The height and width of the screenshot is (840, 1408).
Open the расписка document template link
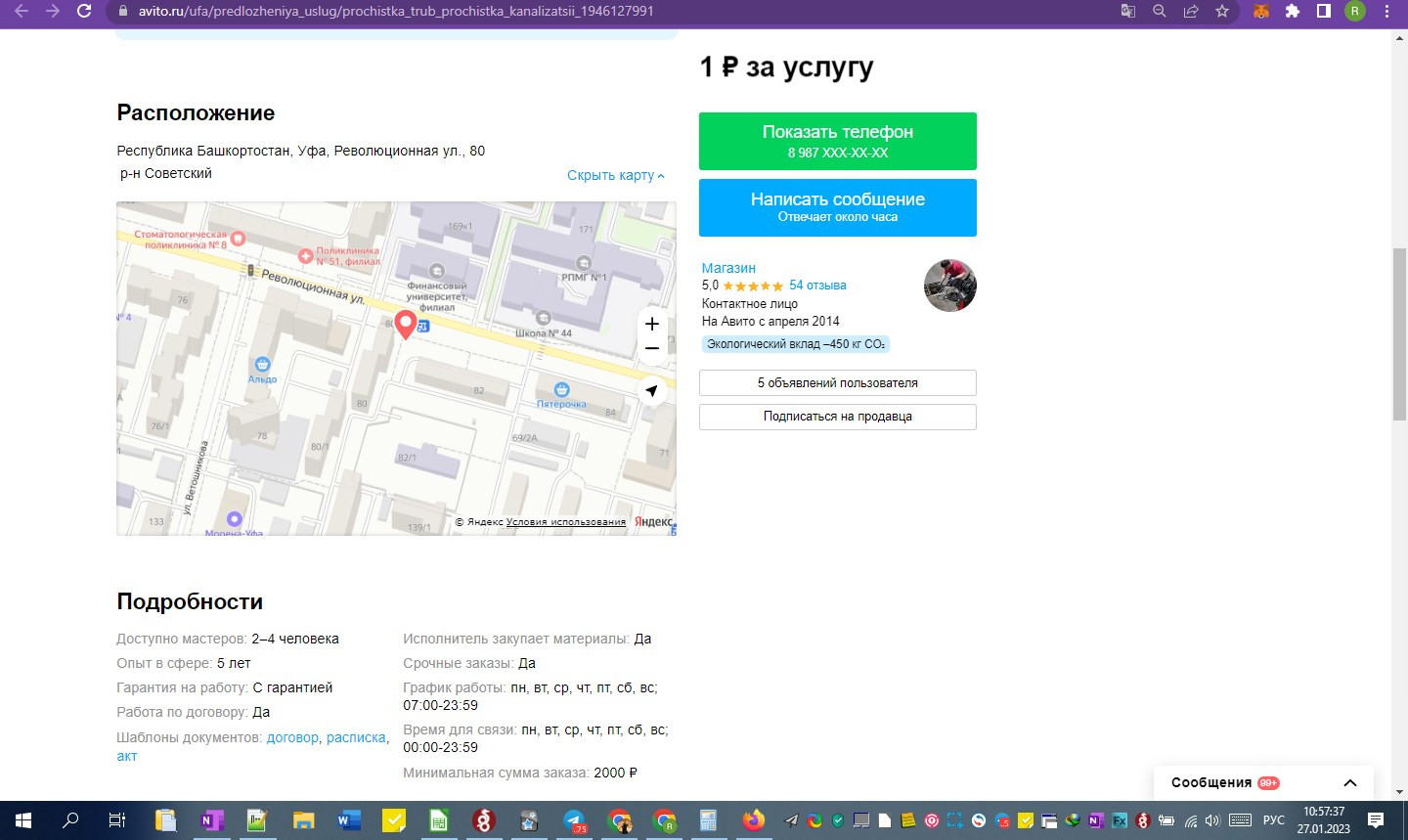tap(356, 737)
